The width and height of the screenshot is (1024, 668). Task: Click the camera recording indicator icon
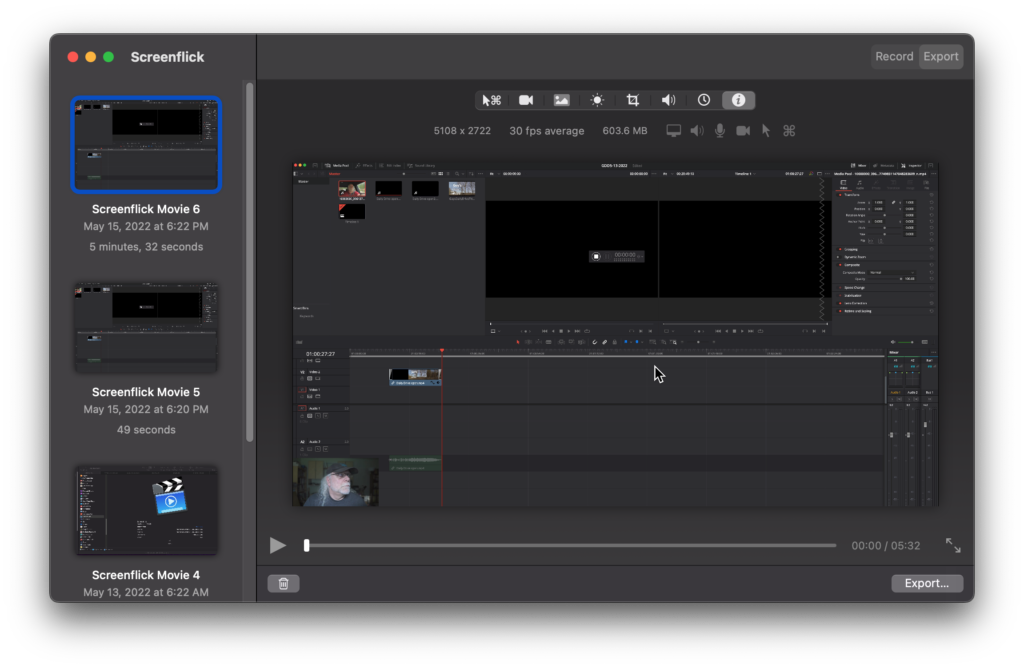(x=743, y=131)
